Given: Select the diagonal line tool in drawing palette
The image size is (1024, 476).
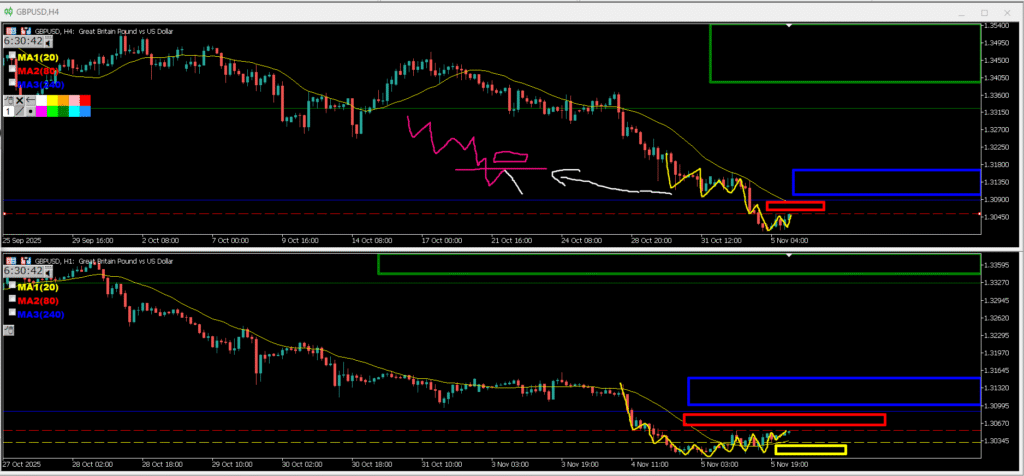Looking at the screenshot, I should point(20,111).
